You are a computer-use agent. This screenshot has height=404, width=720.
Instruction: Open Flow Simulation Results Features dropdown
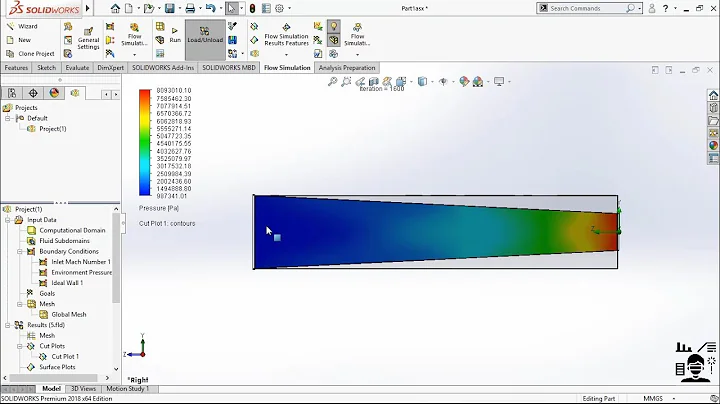tap(286, 55)
